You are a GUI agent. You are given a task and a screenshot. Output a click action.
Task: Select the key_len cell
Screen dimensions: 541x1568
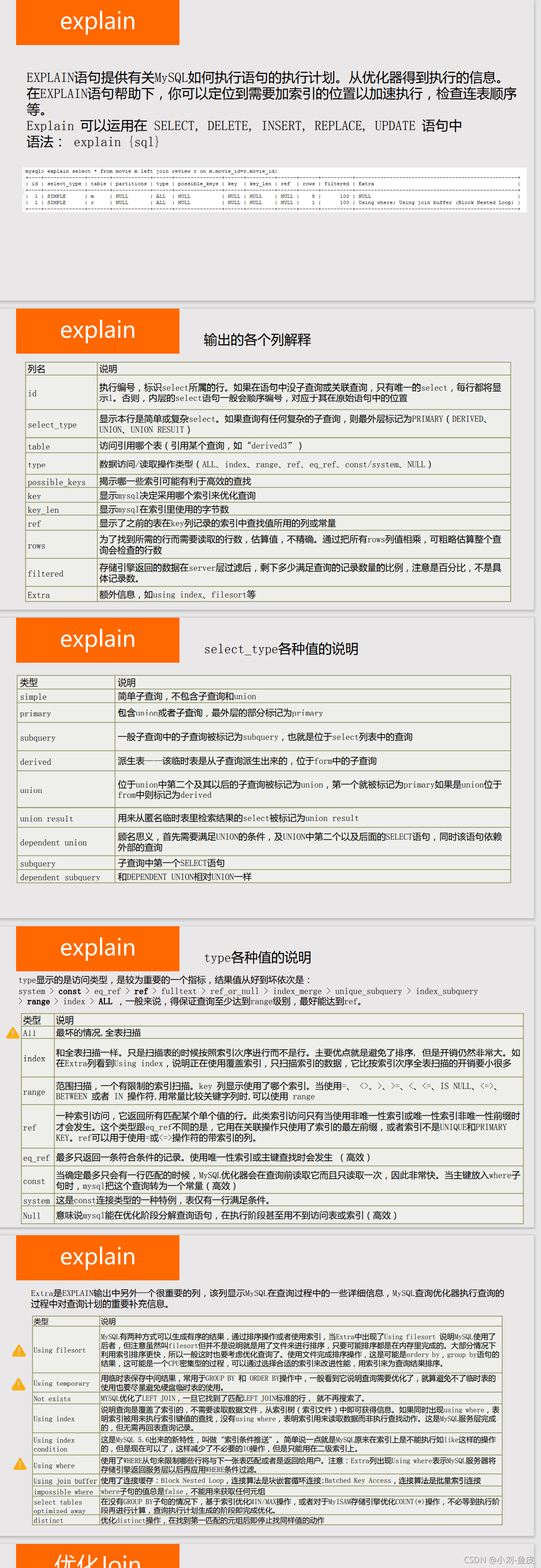click(x=62, y=509)
